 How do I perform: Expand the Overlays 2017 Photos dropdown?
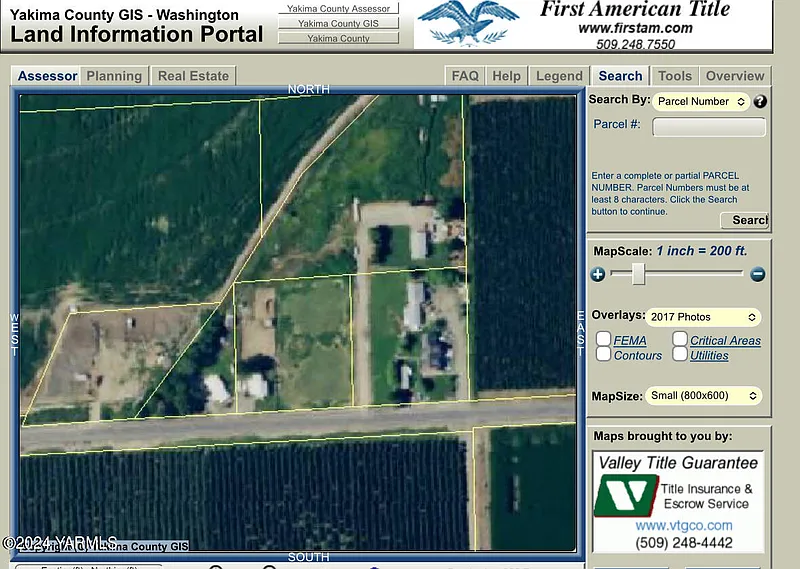[703, 317]
